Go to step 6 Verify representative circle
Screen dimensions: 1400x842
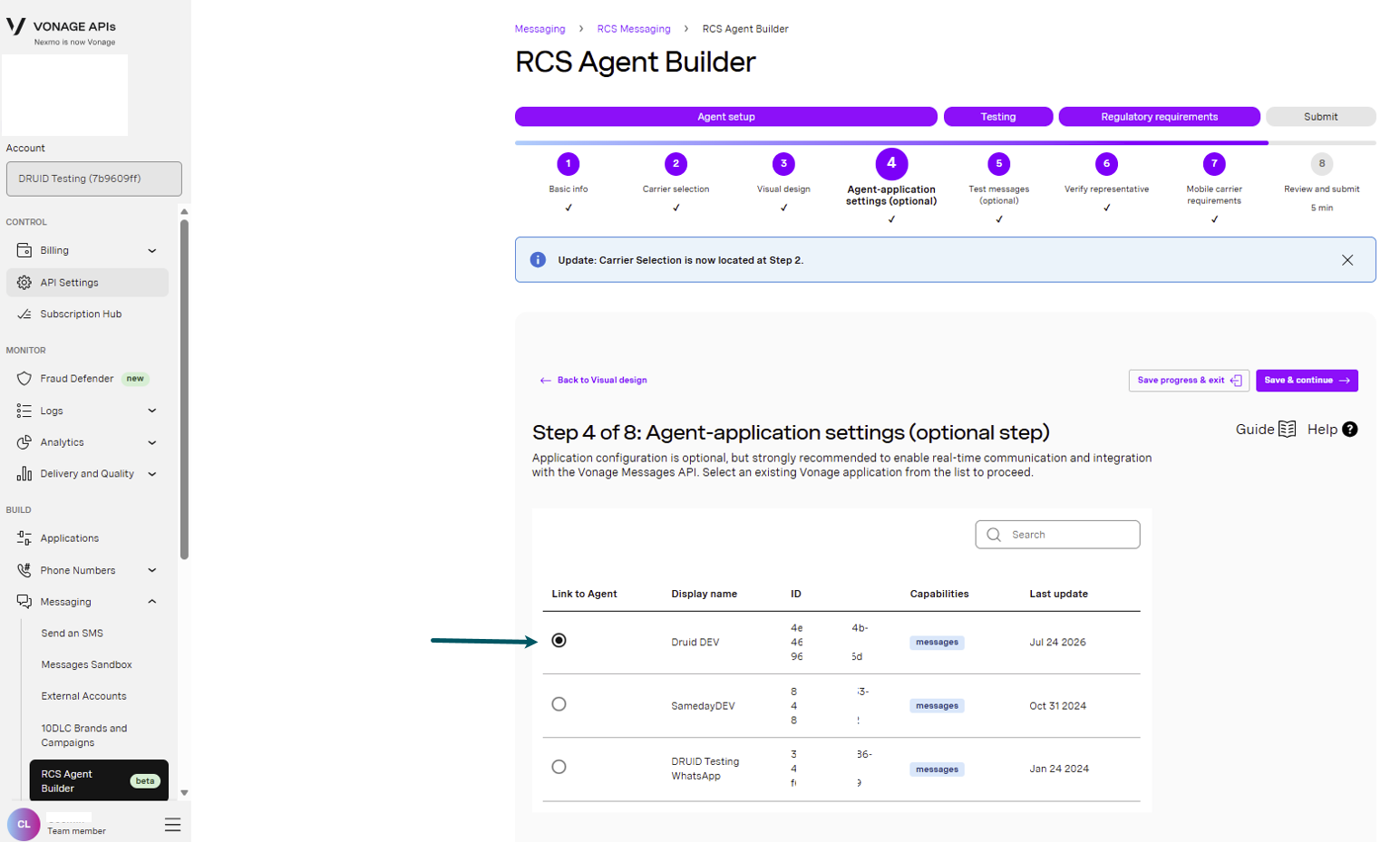1106,164
